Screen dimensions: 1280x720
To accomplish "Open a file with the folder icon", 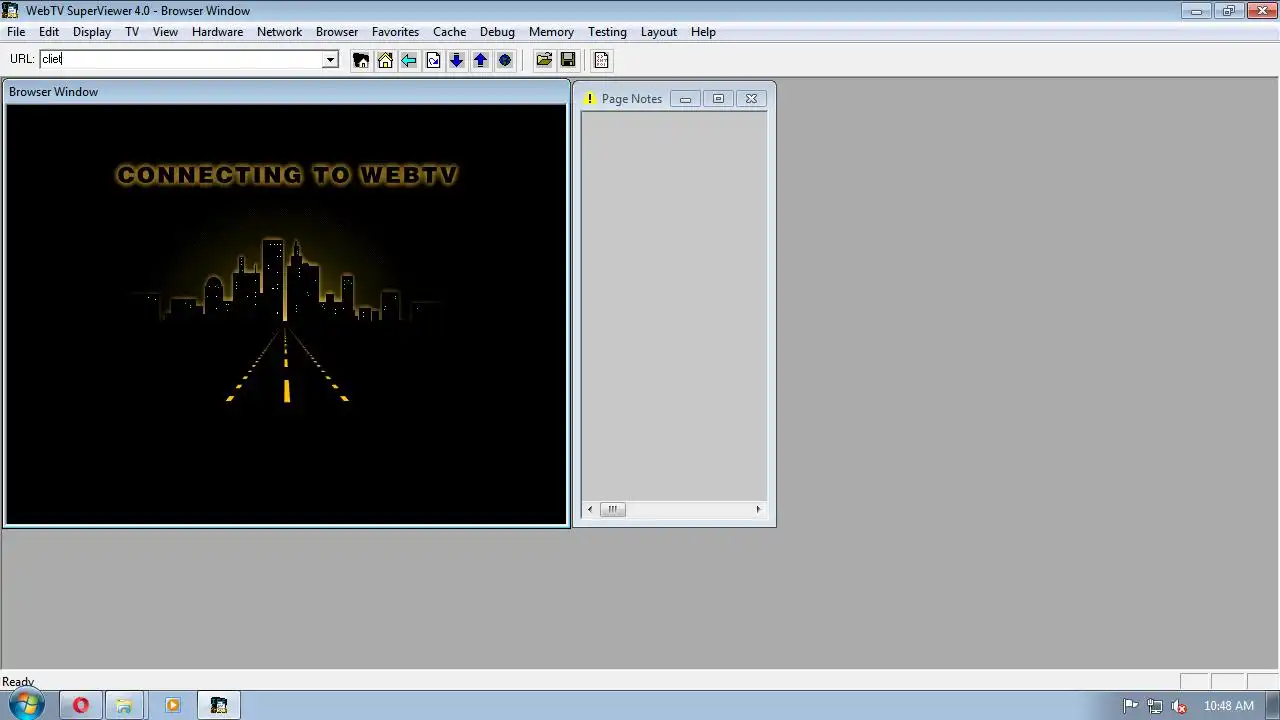I will [x=544, y=60].
